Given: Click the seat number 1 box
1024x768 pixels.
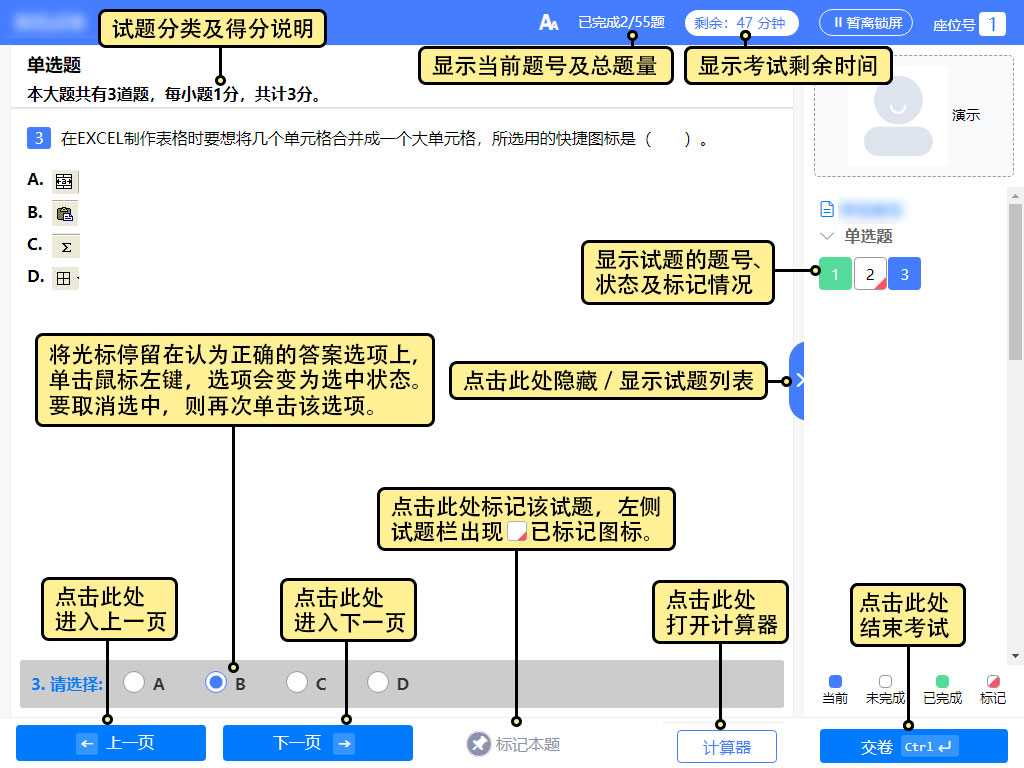Looking at the screenshot, I should click(x=992, y=24).
